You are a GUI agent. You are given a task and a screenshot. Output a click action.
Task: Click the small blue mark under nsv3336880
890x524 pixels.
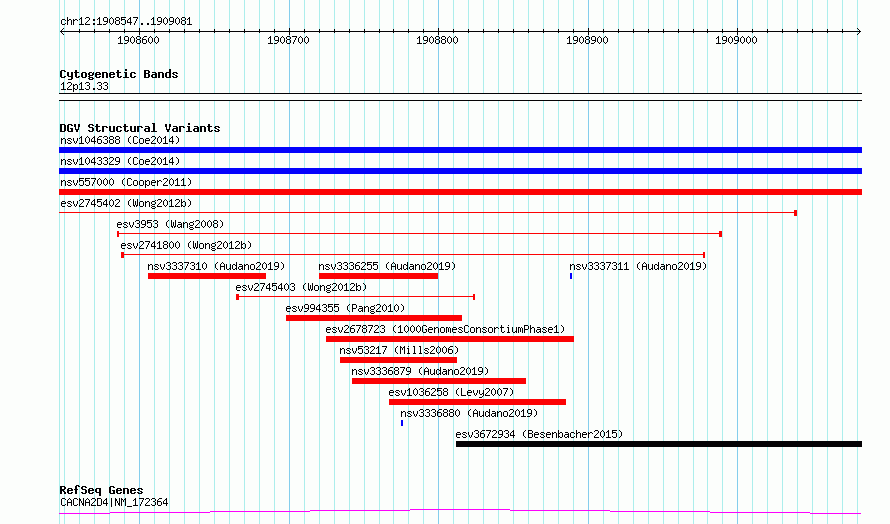pos(402,423)
